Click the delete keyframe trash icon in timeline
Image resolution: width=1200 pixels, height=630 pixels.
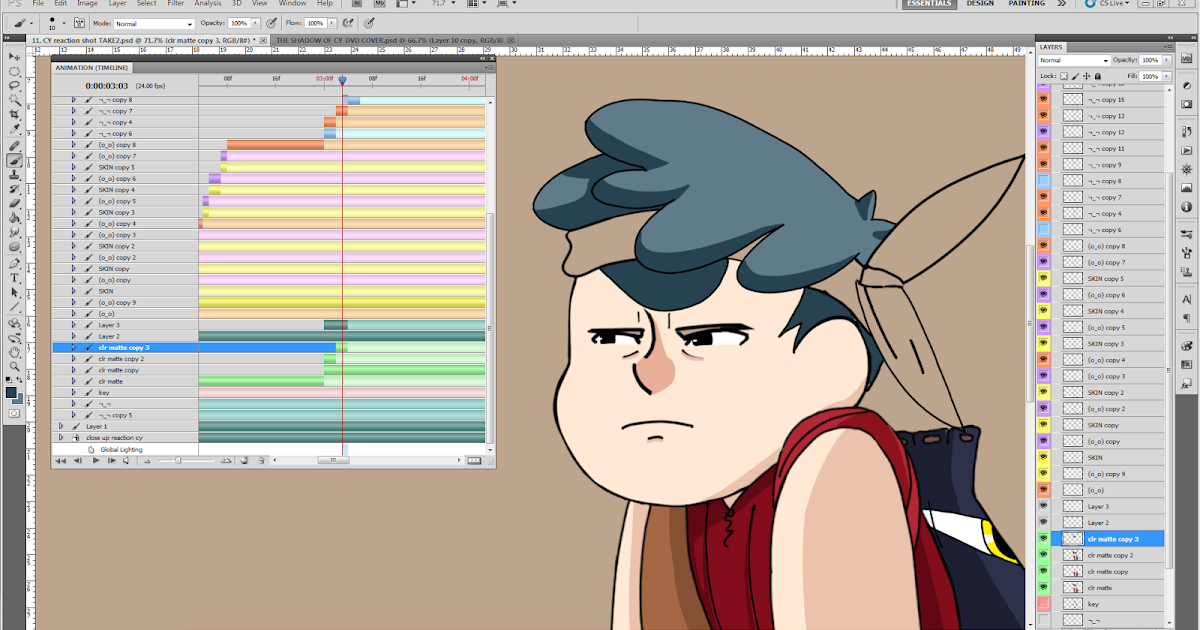coord(261,460)
